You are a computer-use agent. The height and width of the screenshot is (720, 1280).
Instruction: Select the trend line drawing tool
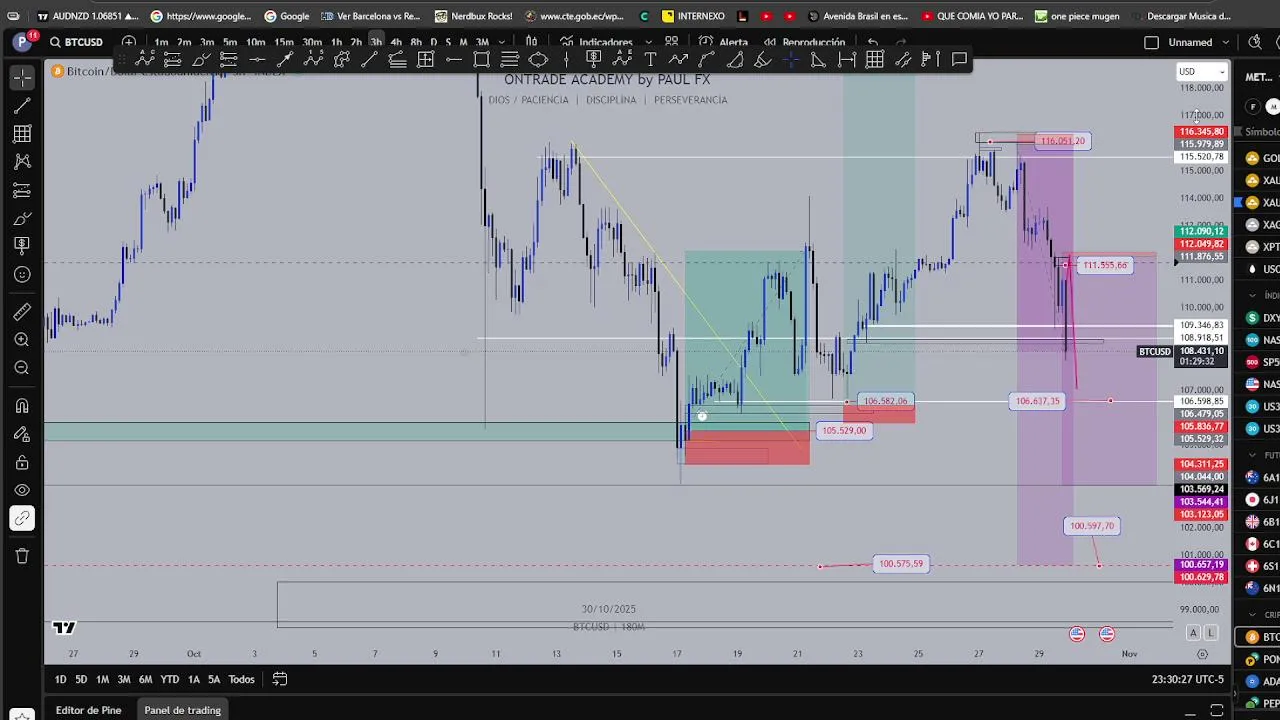22,105
